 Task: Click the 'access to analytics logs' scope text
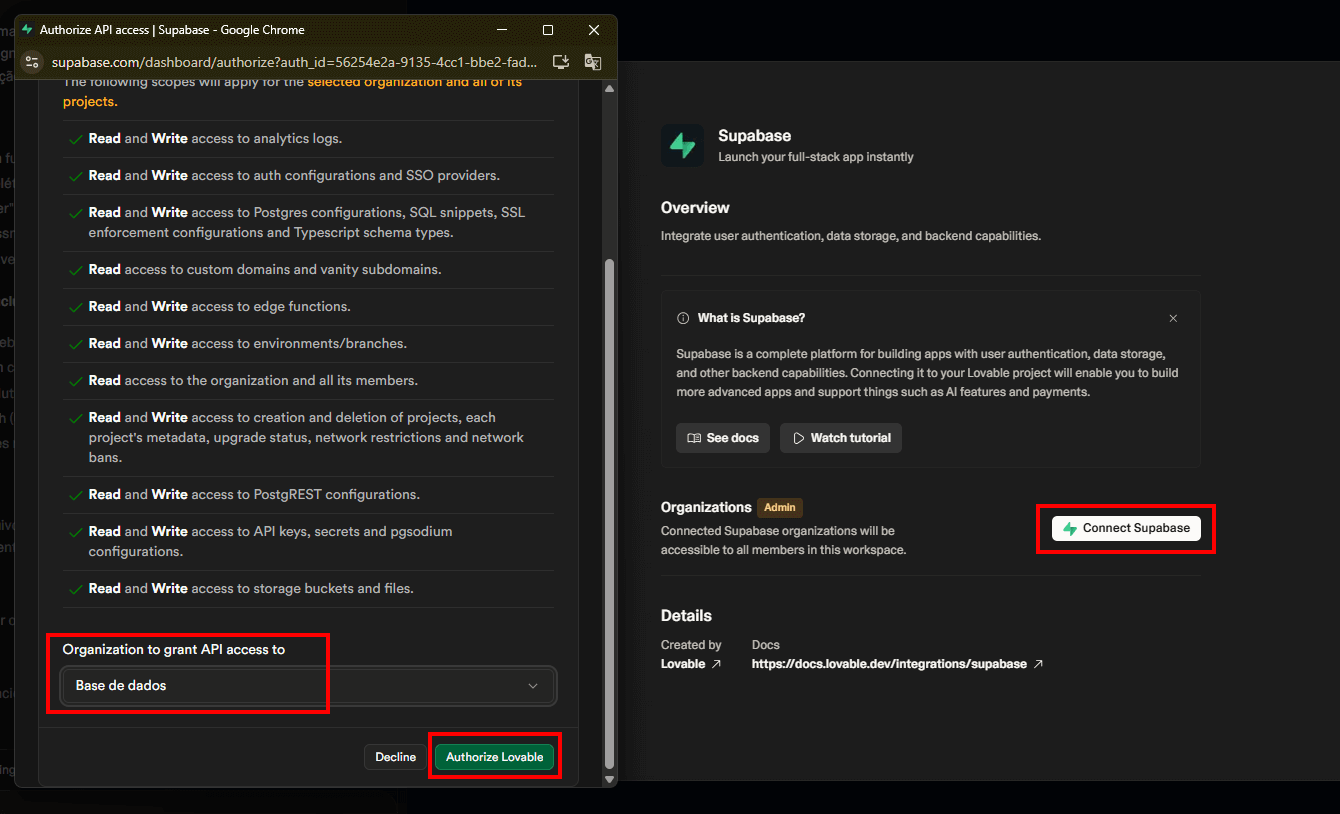pyautogui.click(x=266, y=139)
